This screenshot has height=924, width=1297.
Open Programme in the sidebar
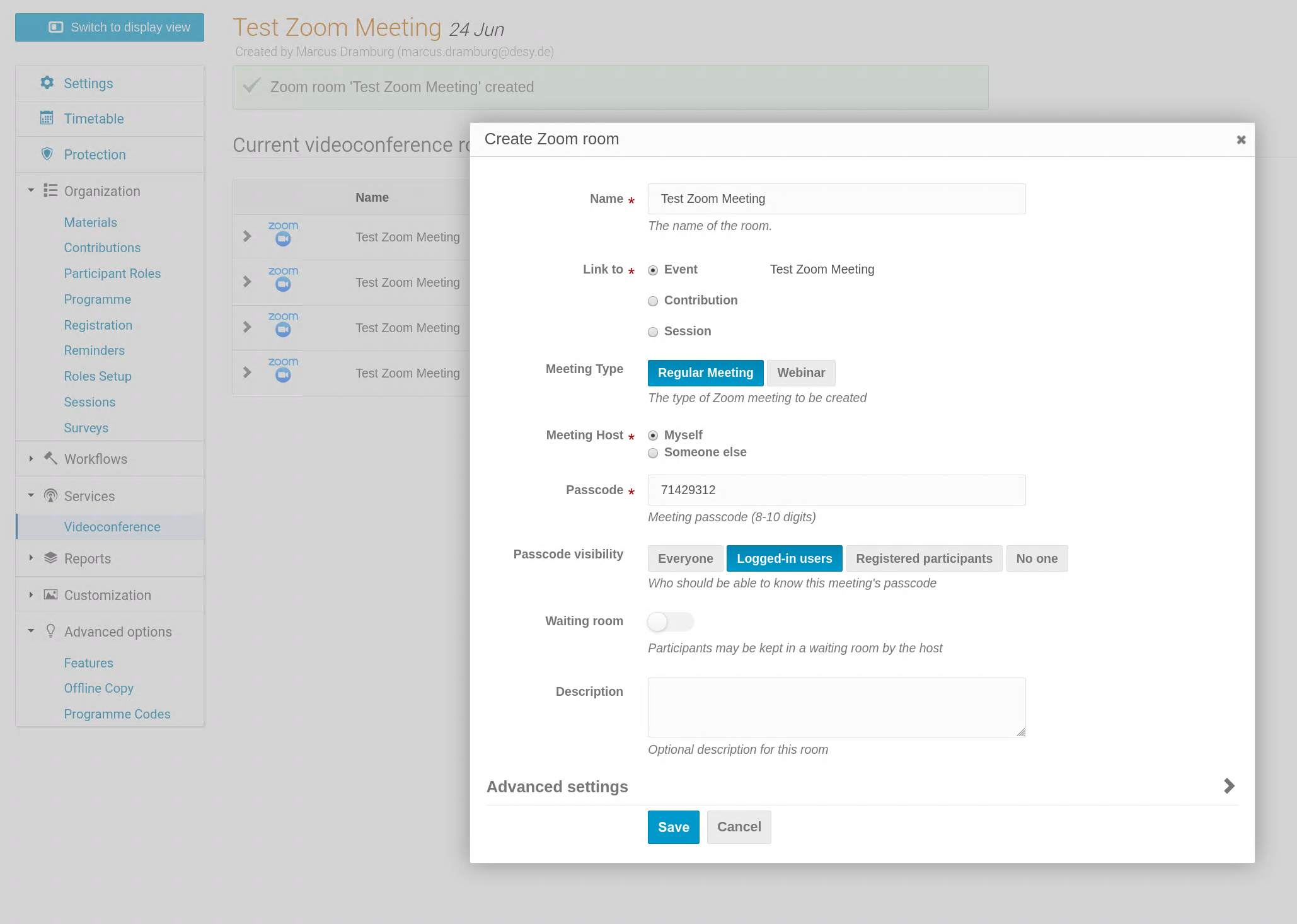[97, 299]
